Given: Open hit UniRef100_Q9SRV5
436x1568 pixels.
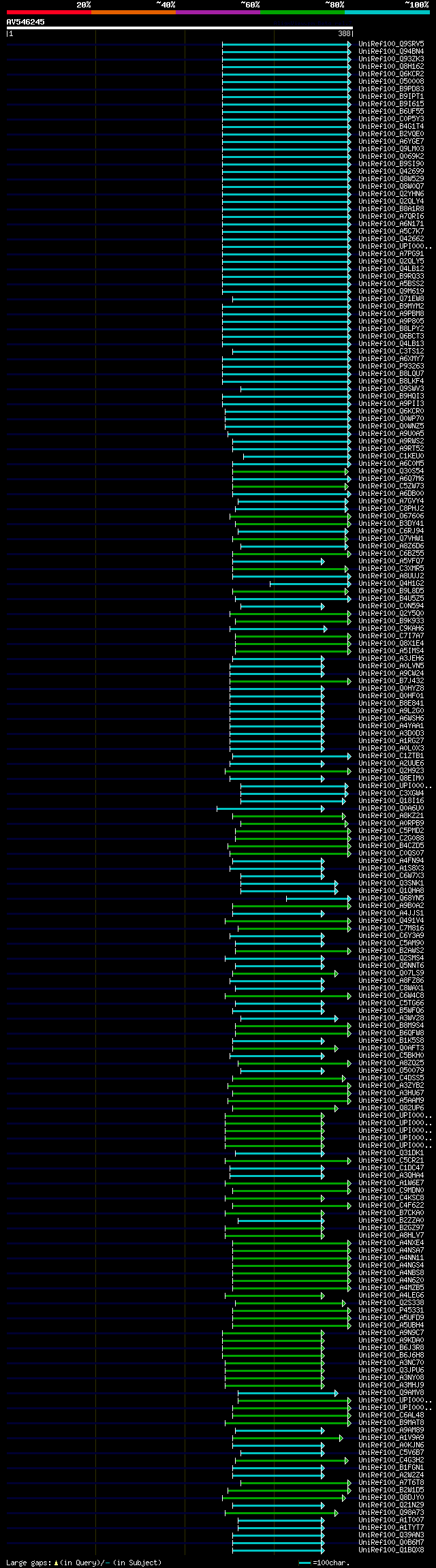Looking at the screenshot, I should (391, 44).
